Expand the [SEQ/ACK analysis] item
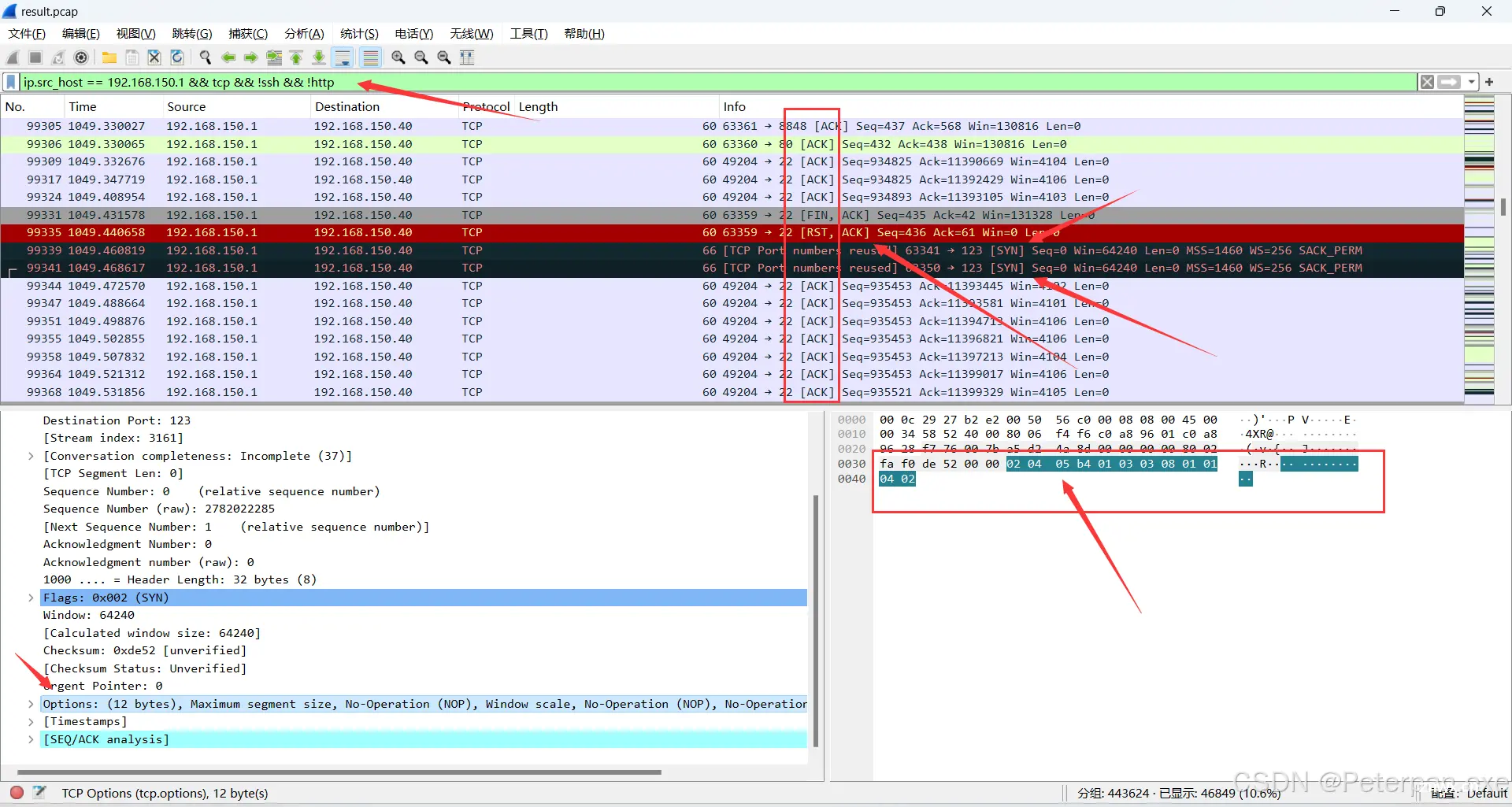The width and height of the screenshot is (1512, 807). coord(31,739)
